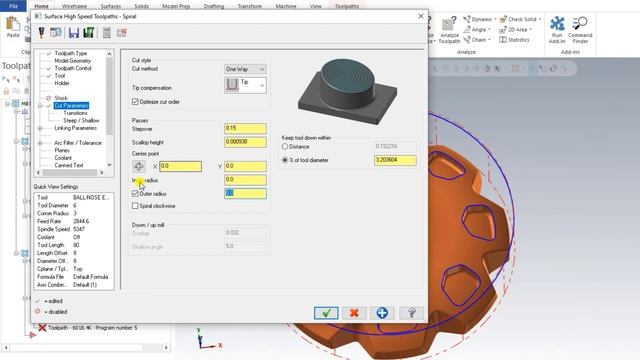Screen dimensions: 640x360
Task: Cancel dialog with the red X button
Action: click(354, 313)
